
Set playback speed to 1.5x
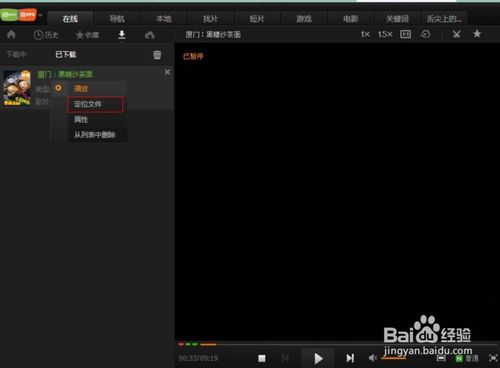point(385,34)
